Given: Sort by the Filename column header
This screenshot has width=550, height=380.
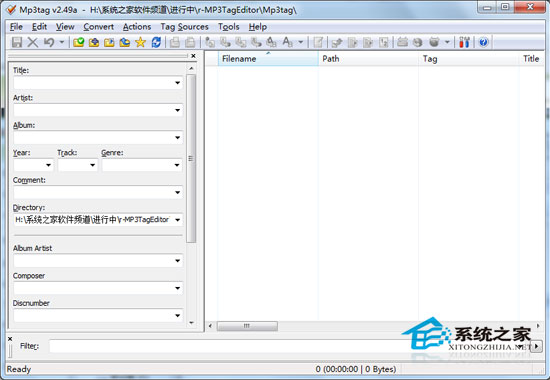Looking at the screenshot, I should 268,59.
